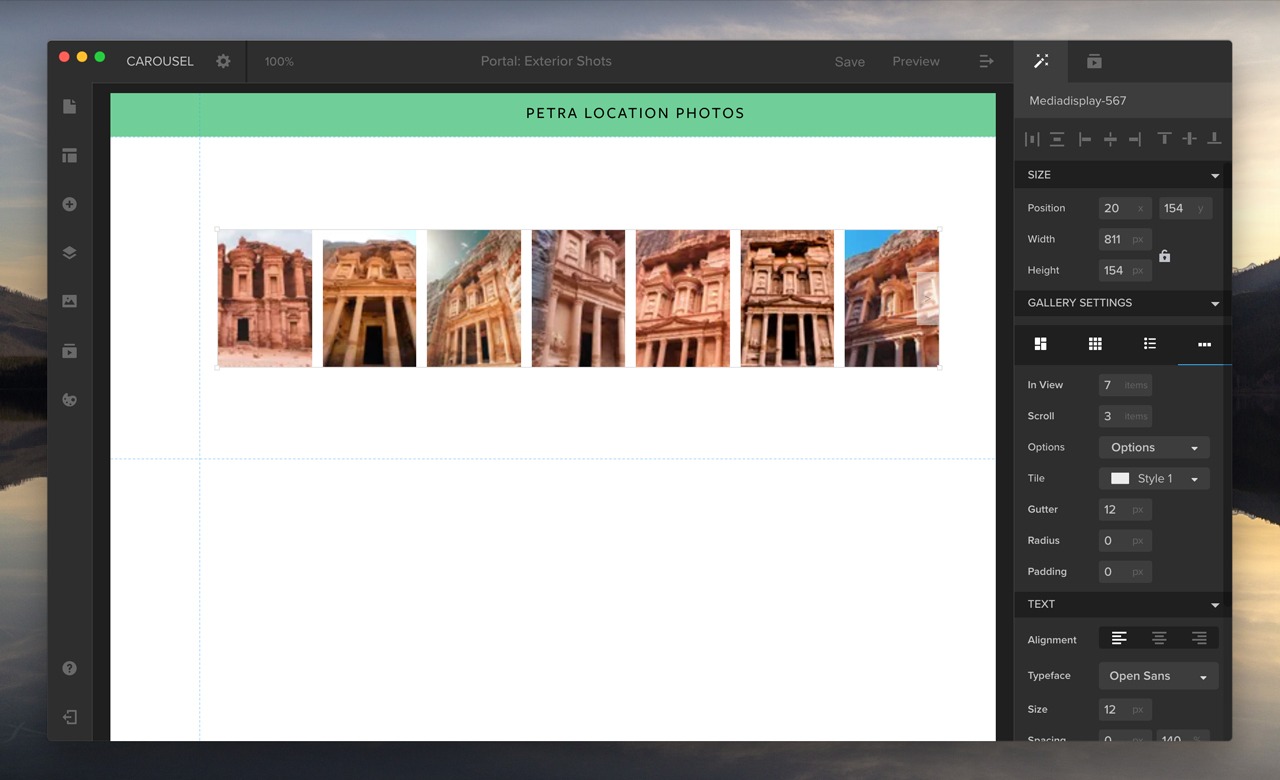Select right text alignment
Image resolution: width=1280 pixels, height=780 pixels.
[x=1199, y=638]
